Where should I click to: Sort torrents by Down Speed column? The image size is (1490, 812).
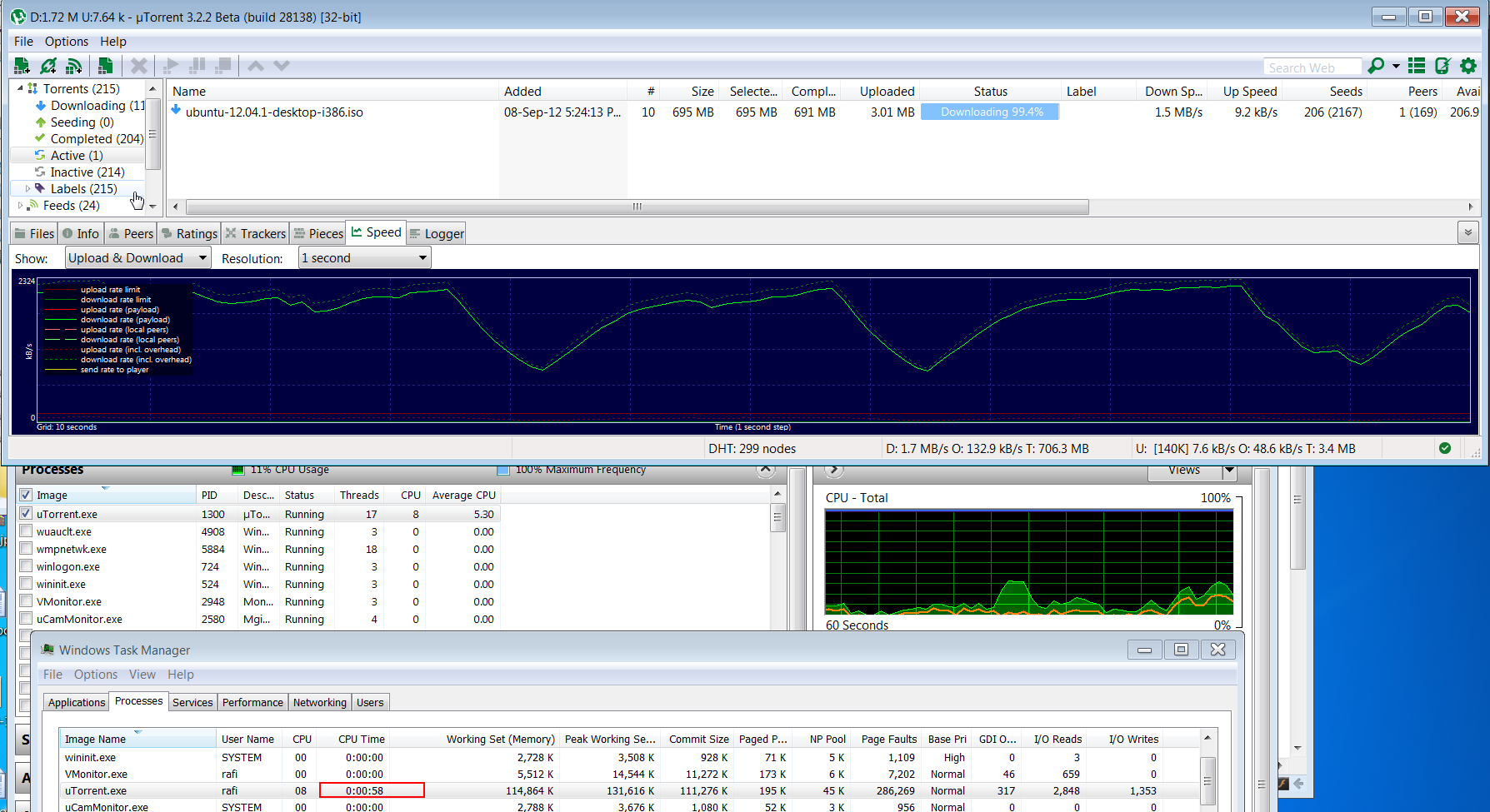1173,92
